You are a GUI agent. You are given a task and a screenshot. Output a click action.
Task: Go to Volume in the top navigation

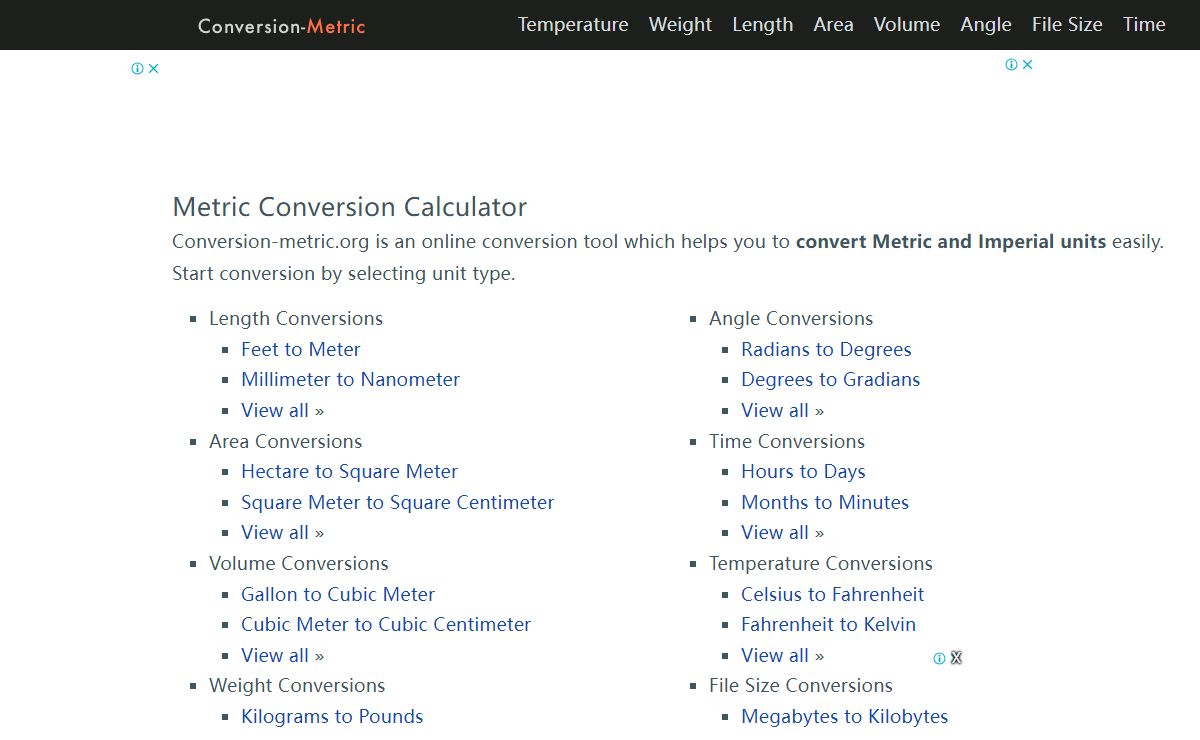[x=907, y=25]
